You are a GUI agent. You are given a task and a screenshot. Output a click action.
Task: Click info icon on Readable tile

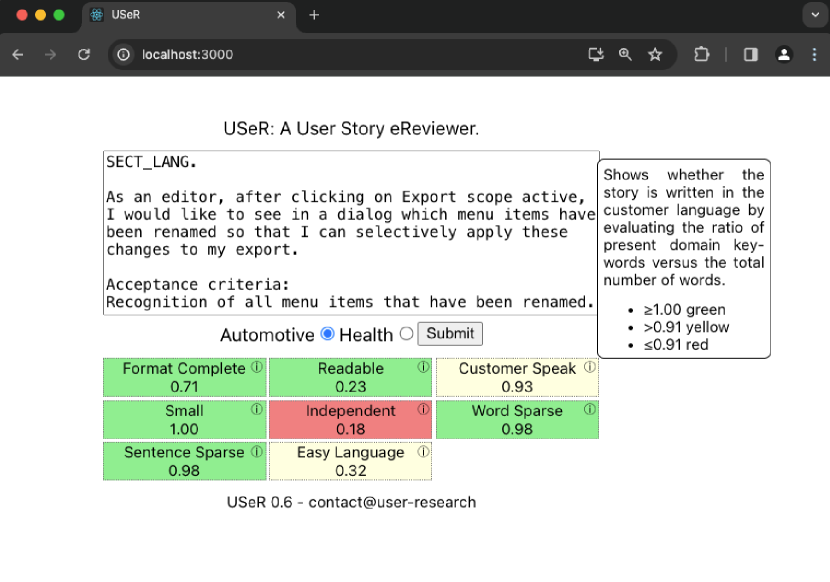coord(423,367)
